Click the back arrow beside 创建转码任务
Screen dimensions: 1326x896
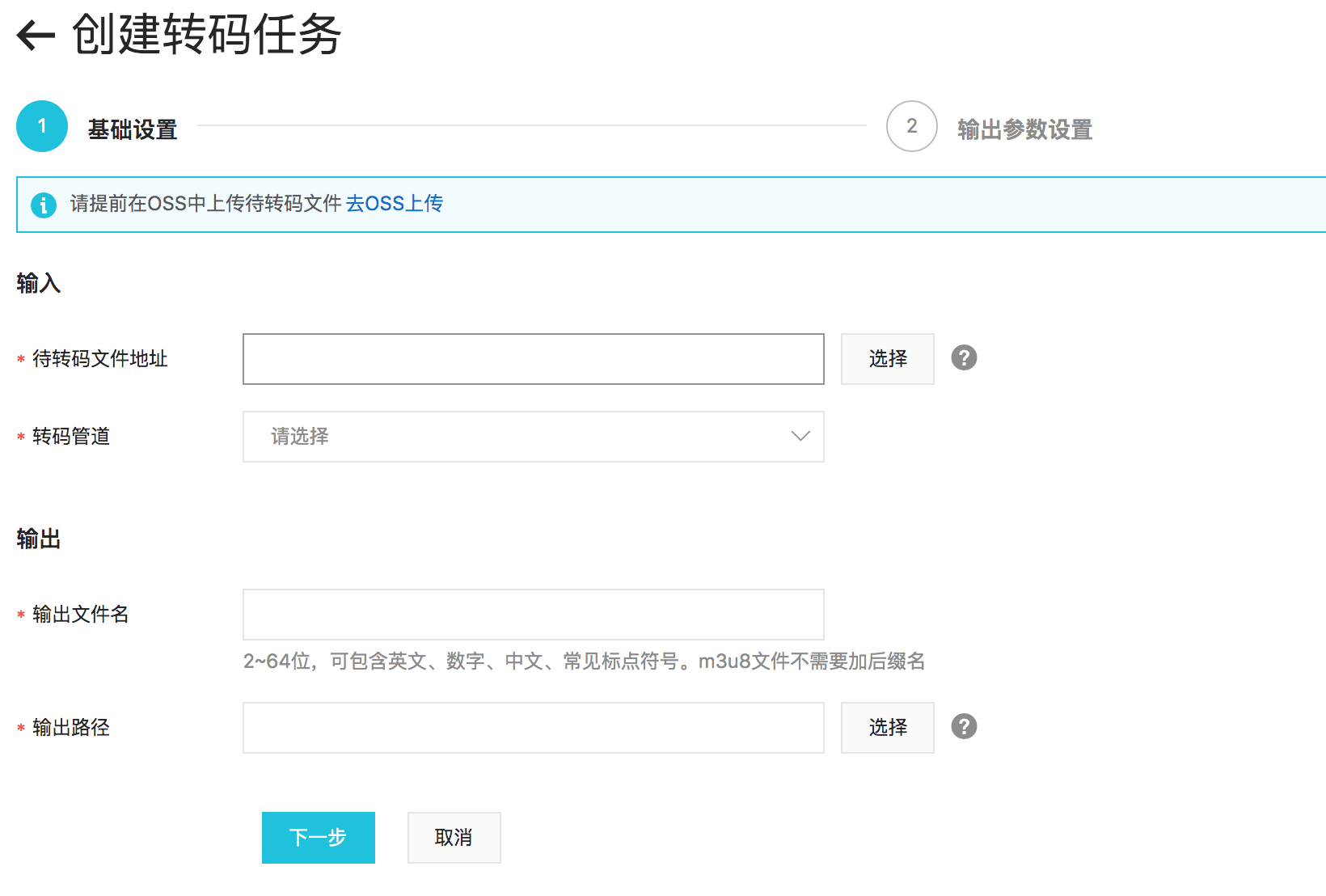36,36
